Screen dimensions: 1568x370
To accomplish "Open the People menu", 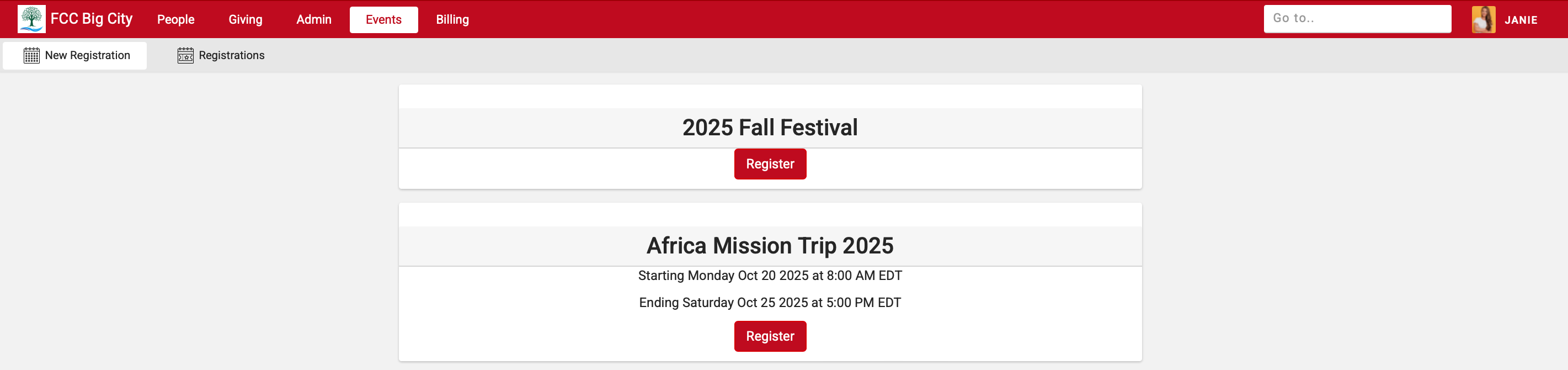I will click(x=175, y=19).
